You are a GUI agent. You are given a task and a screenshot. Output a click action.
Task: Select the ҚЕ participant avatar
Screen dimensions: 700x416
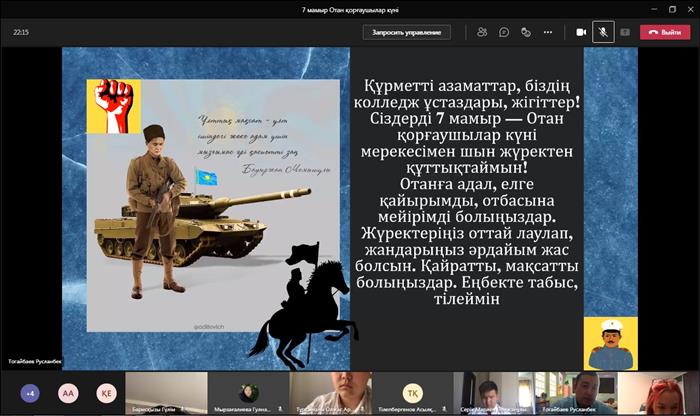104,393
